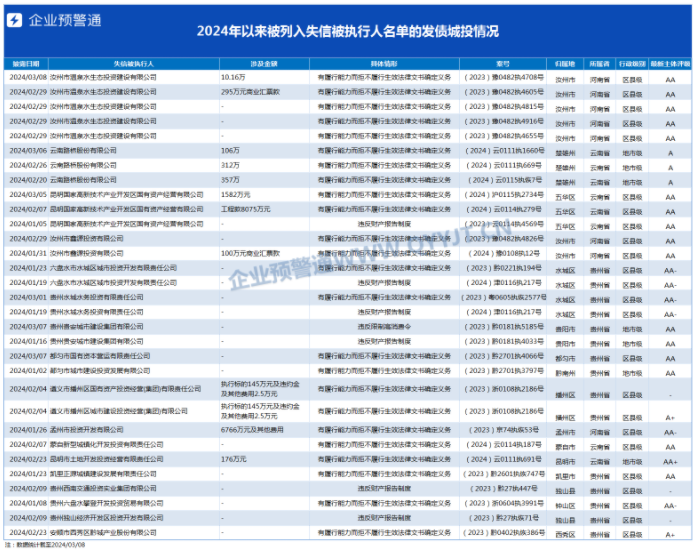The width and height of the screenshot is (698, 552).
Task: Select the 1582万元 amount cell
Action: [x=235, y=195]
